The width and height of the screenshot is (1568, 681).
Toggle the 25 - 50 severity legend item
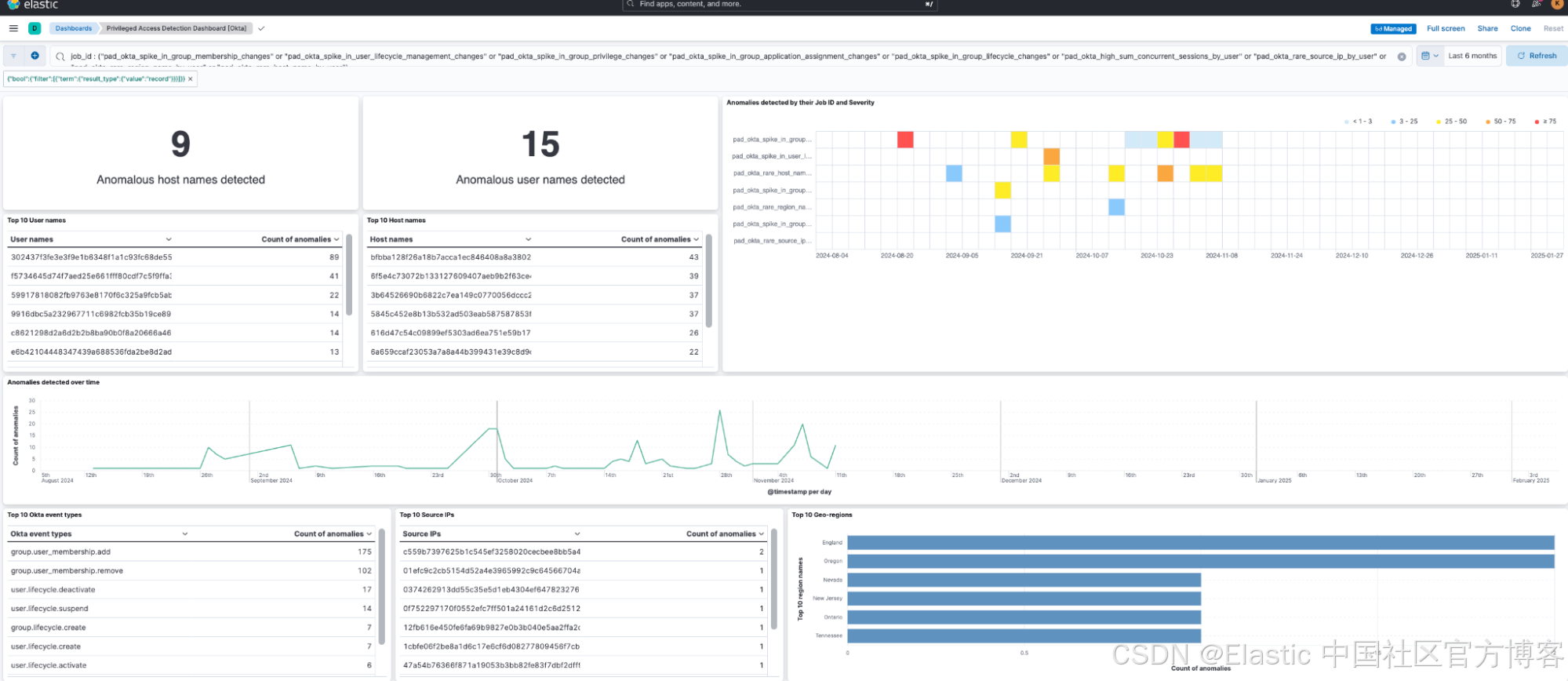tap(1451, 122)
